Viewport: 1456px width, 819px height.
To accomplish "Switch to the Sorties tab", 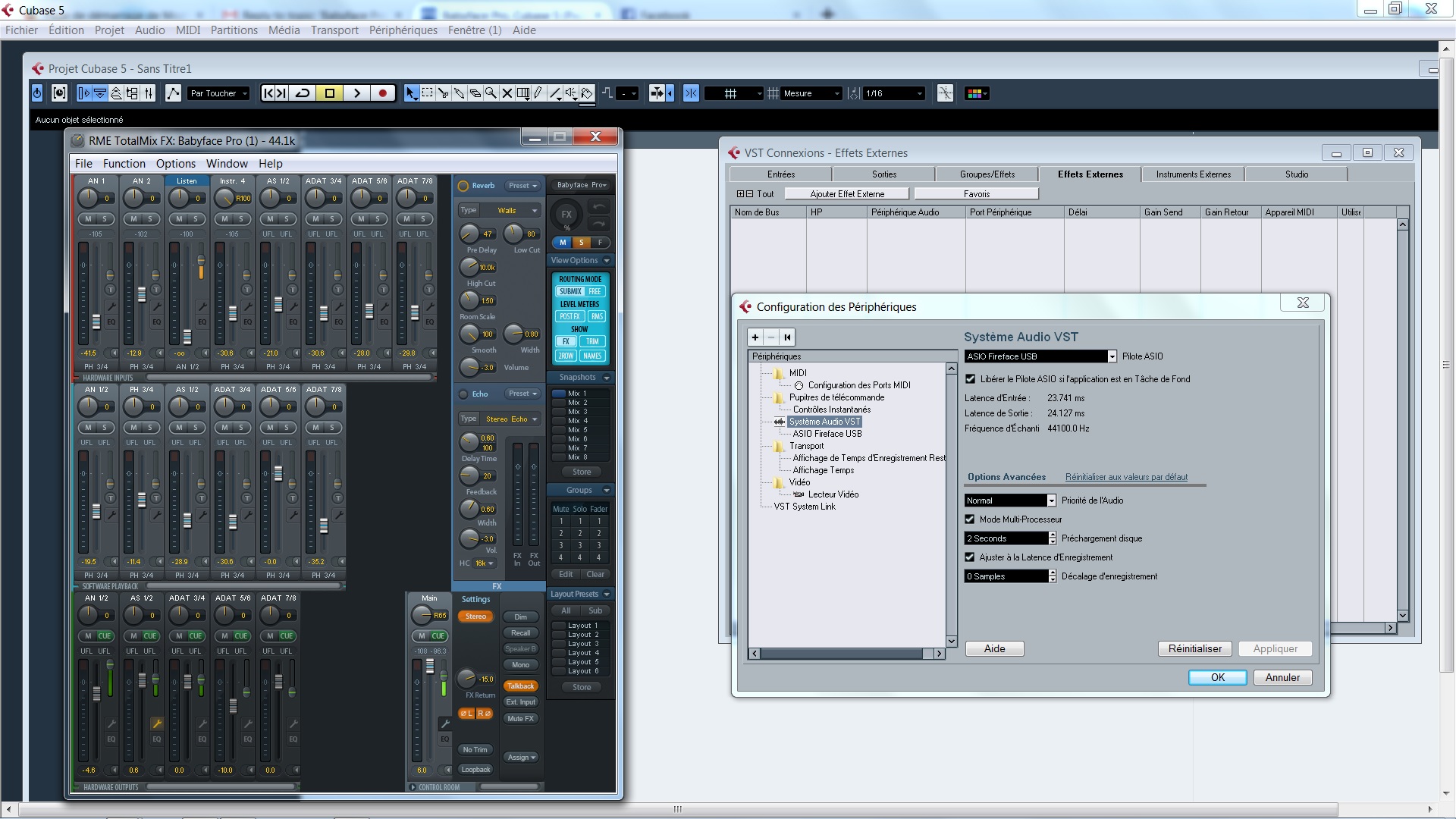I will pos(884,174).
